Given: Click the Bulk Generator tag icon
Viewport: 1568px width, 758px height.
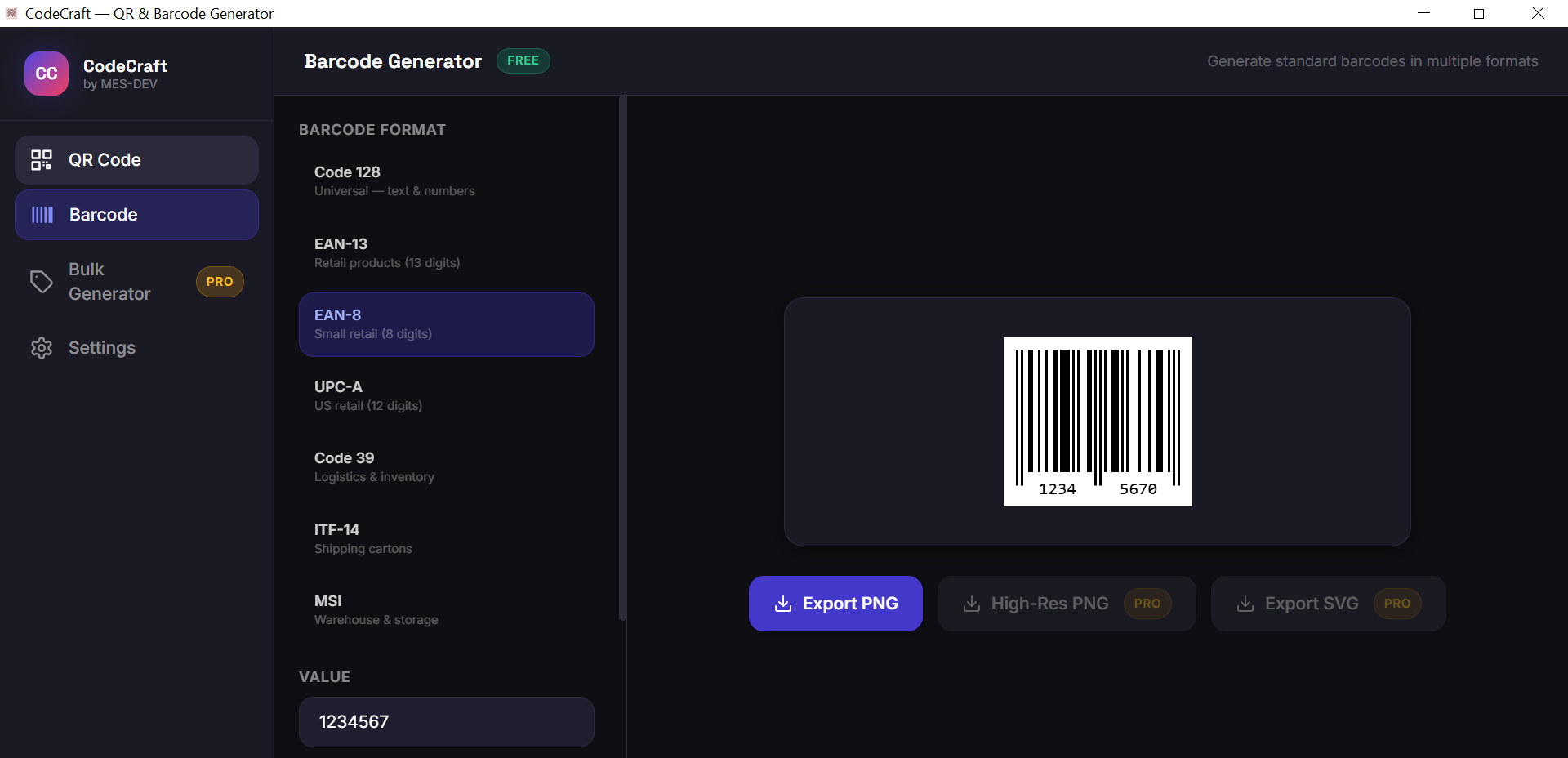Looking at the screenshot, I should point(42,282).
